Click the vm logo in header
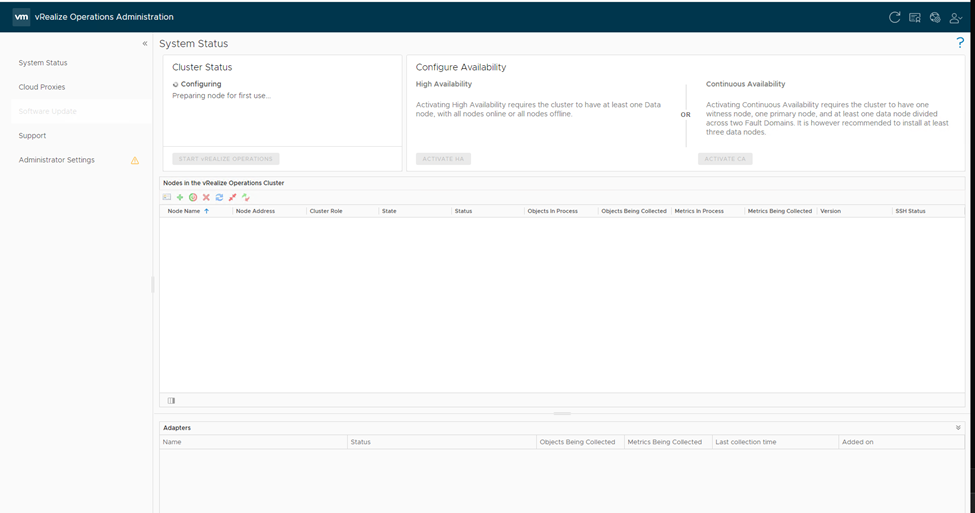This screenshot has height=513, width=975. 21,17
